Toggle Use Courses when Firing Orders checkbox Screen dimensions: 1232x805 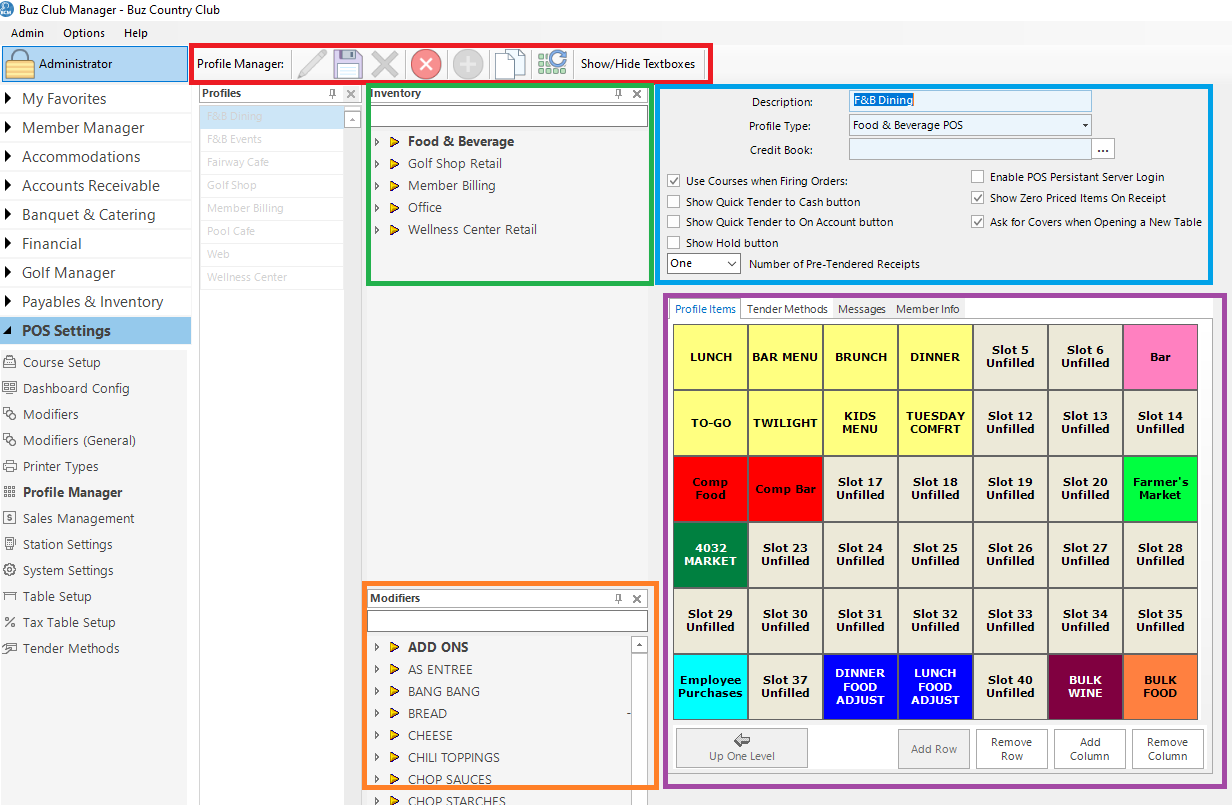(x=674, y=181)
